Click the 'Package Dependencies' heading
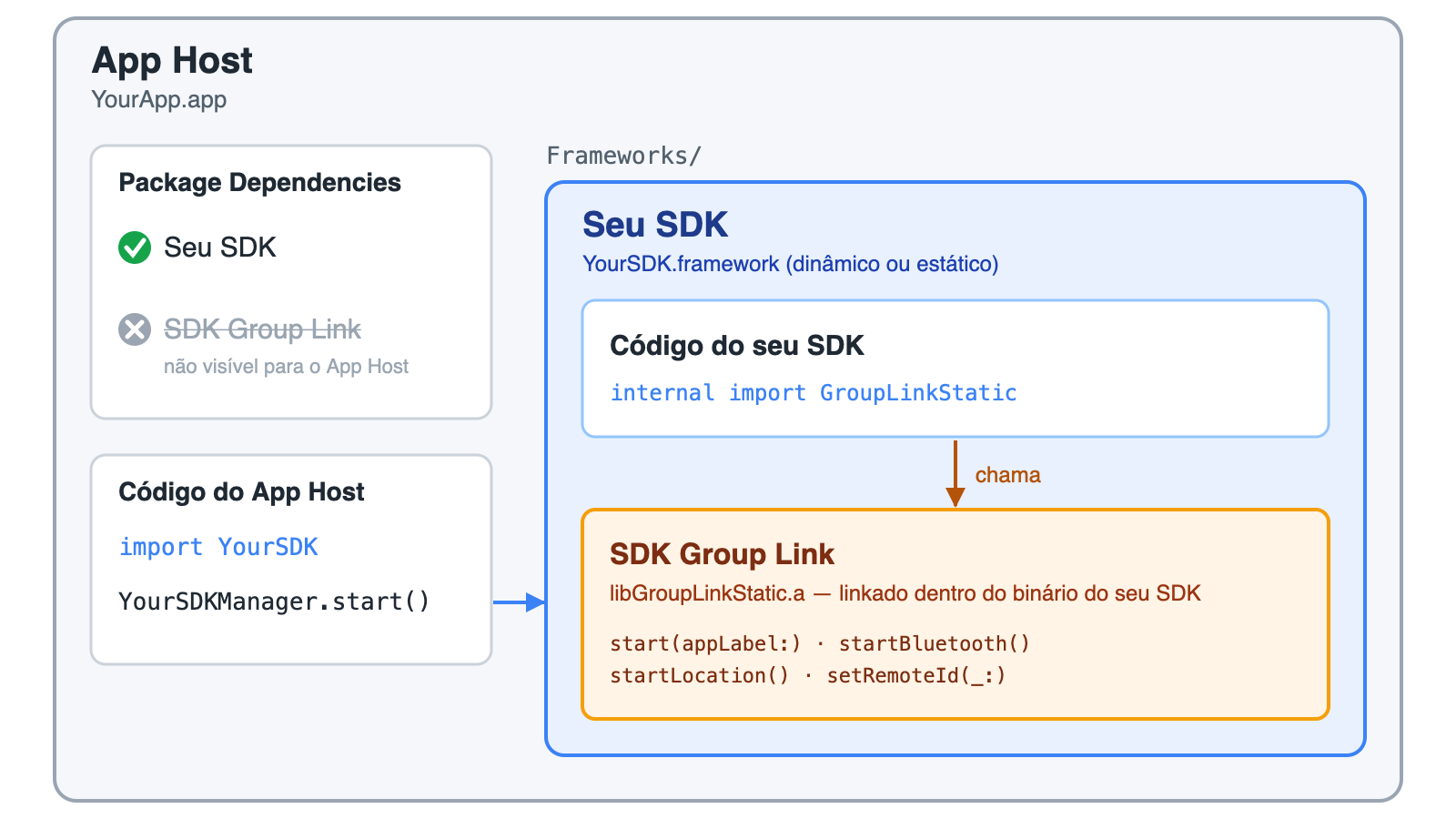Viewport: 1456px width, 819px height. click(x=260, y=183)
